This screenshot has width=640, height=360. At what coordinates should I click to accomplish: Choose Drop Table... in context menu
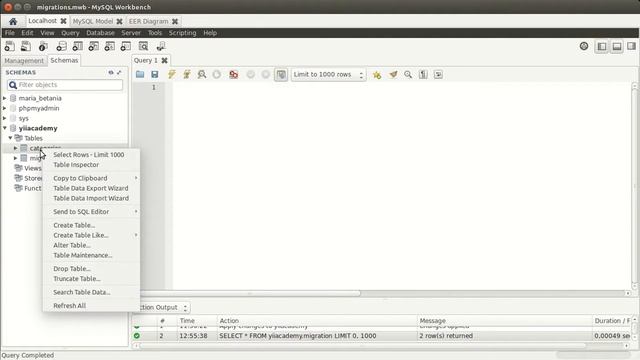click(91, 269)
